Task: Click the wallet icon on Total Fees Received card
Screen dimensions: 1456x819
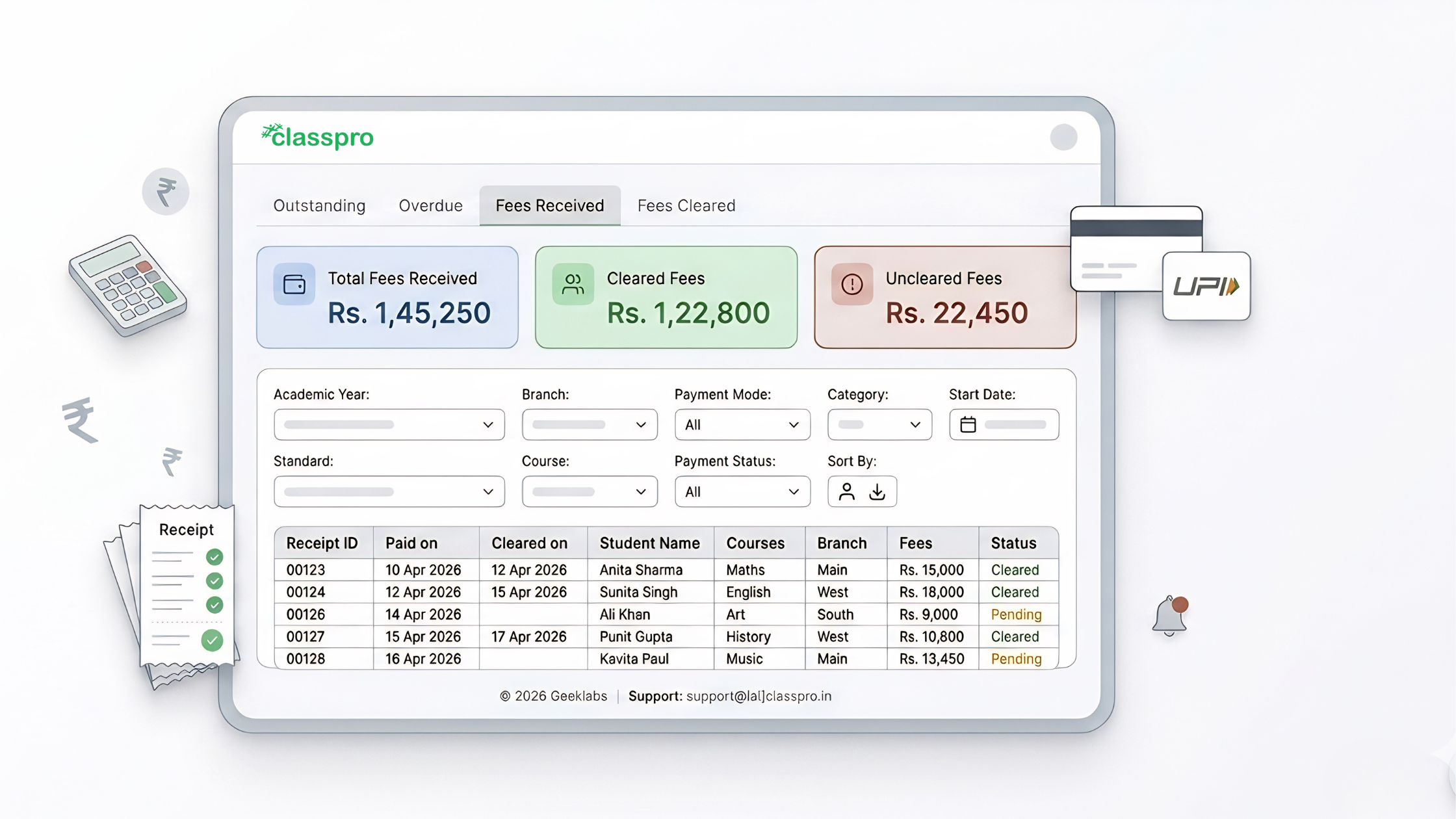Action: coord(294,283)
